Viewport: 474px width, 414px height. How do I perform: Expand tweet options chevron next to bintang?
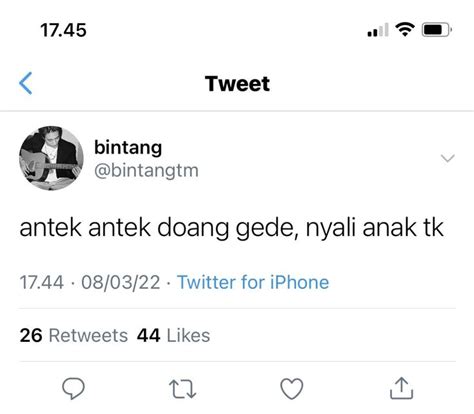coord(447,158)
